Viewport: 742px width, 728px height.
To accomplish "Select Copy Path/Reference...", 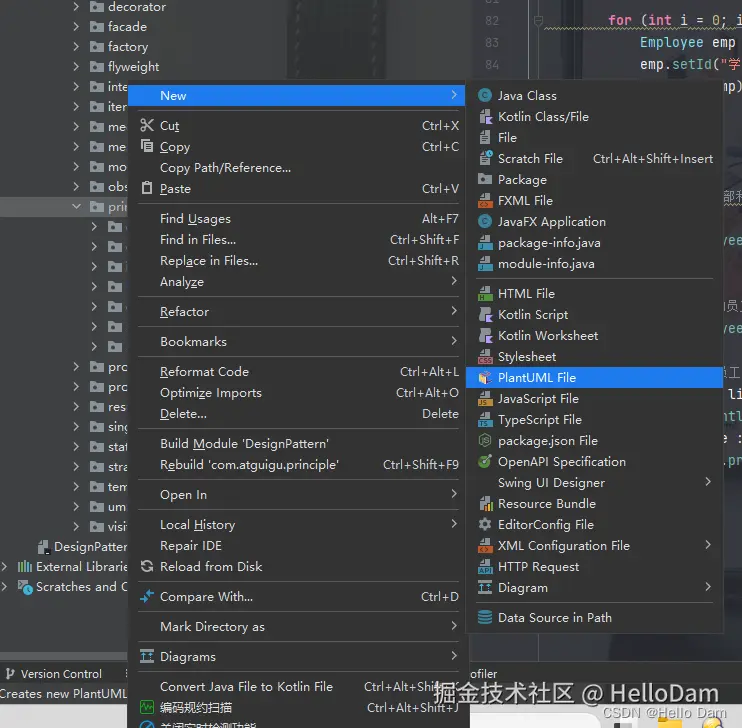I will pos(299,168).
